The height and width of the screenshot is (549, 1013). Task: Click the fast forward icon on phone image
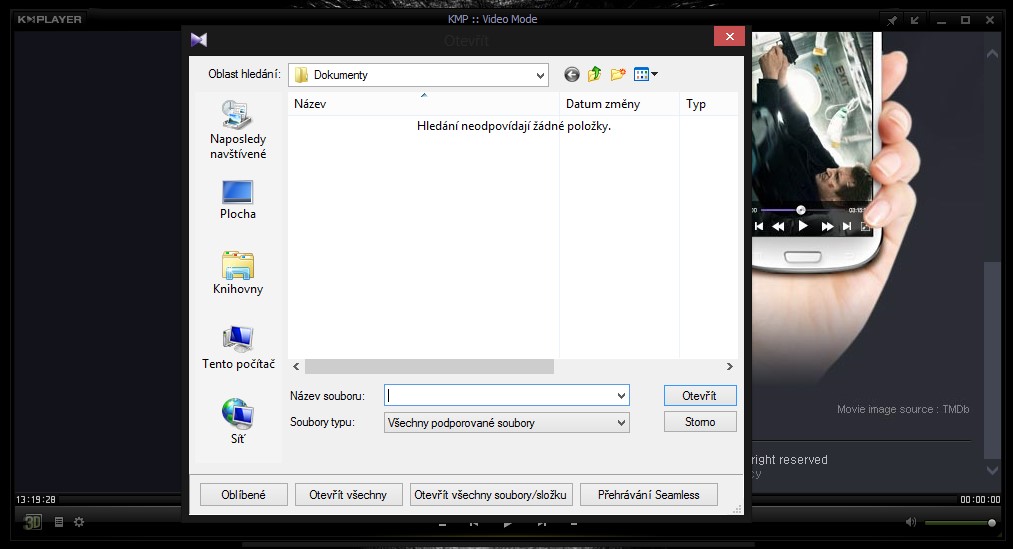pos(827,227)
